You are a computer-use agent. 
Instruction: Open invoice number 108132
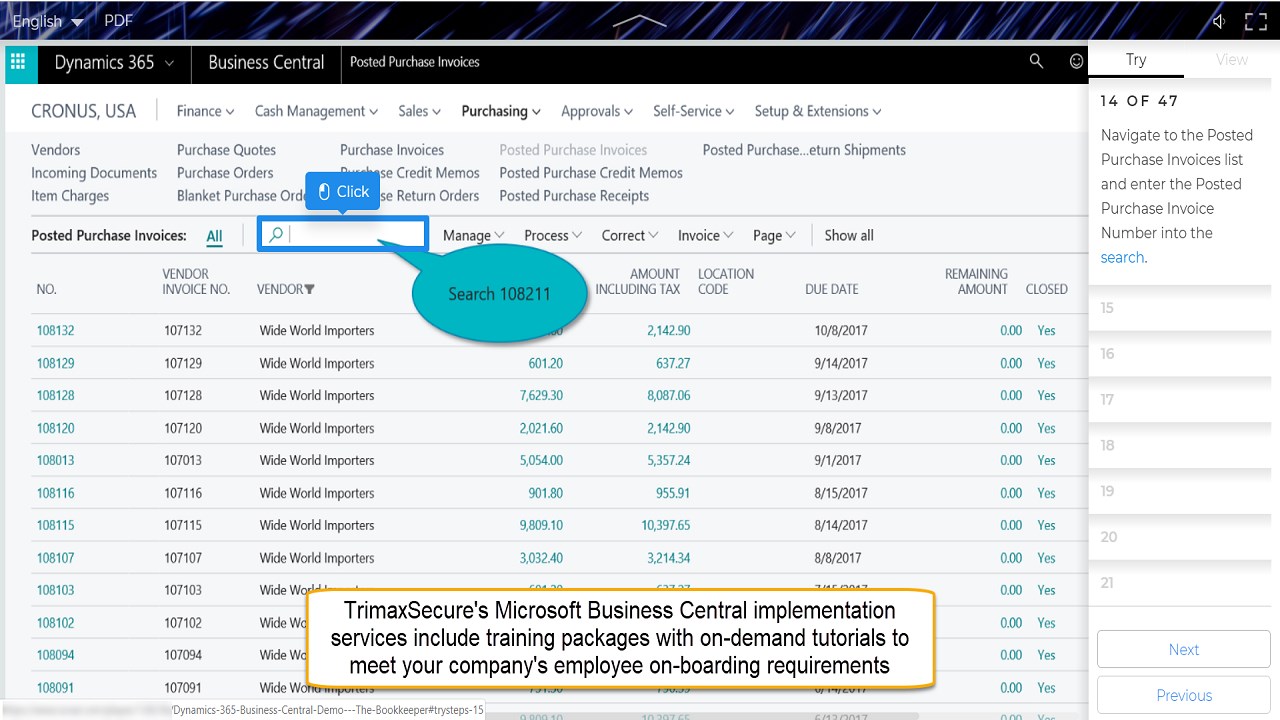55,331
